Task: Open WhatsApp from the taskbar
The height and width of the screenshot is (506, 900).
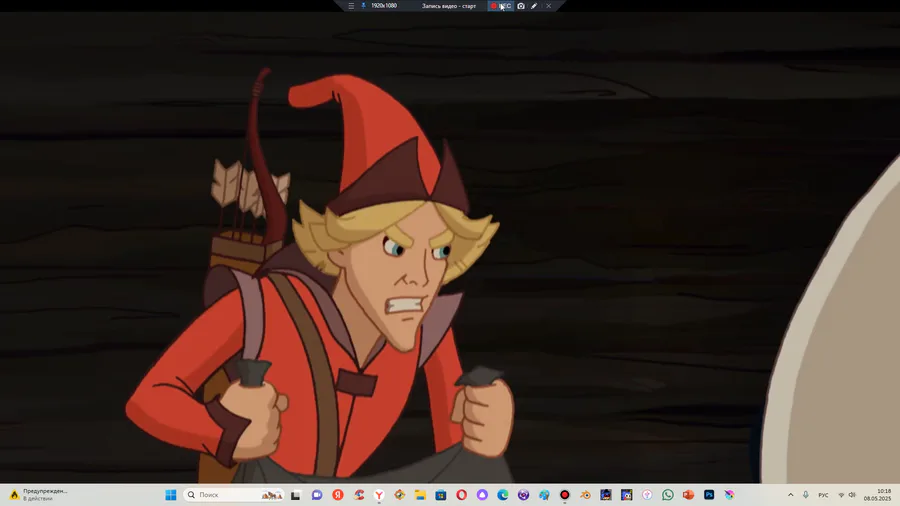Action: click(668, 495)
